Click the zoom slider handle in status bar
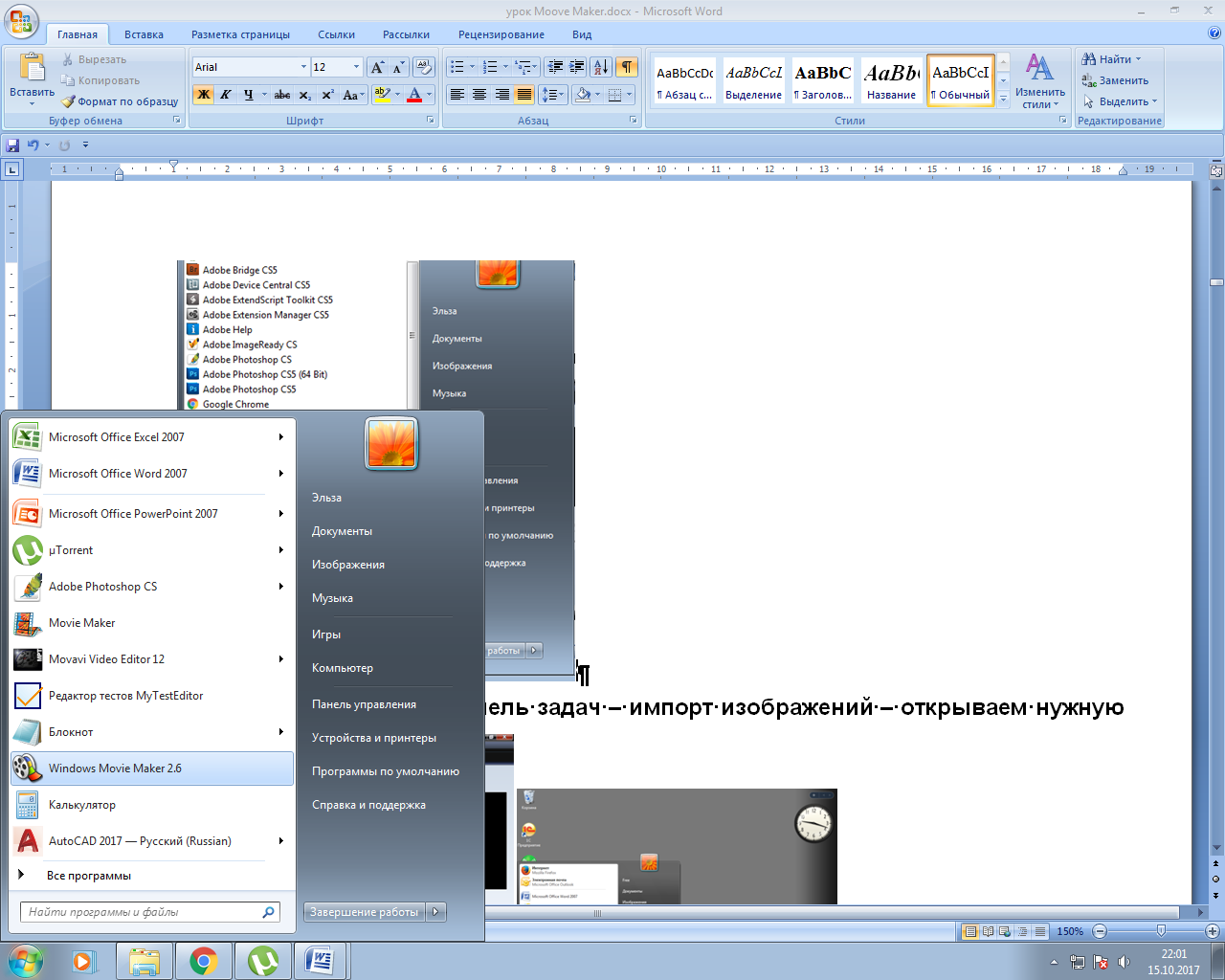1225x980 pixels. coord(1161,931)
